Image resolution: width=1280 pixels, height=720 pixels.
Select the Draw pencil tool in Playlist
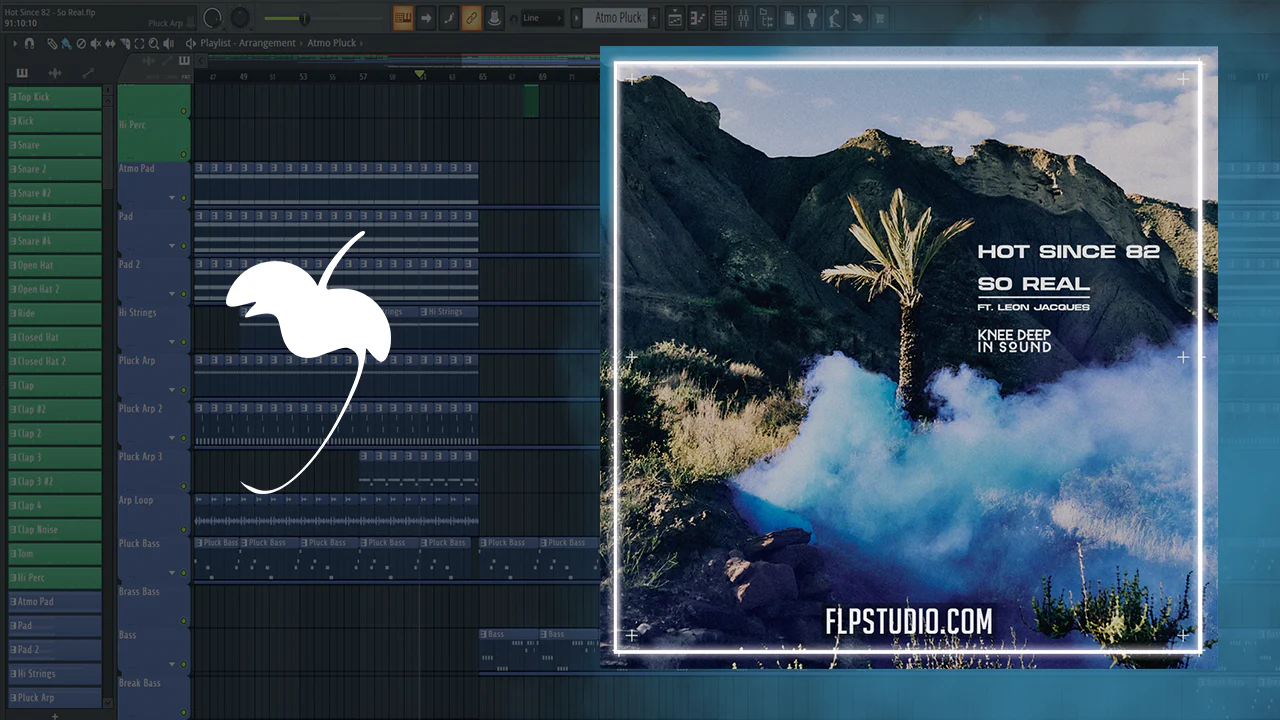(52, 44)
